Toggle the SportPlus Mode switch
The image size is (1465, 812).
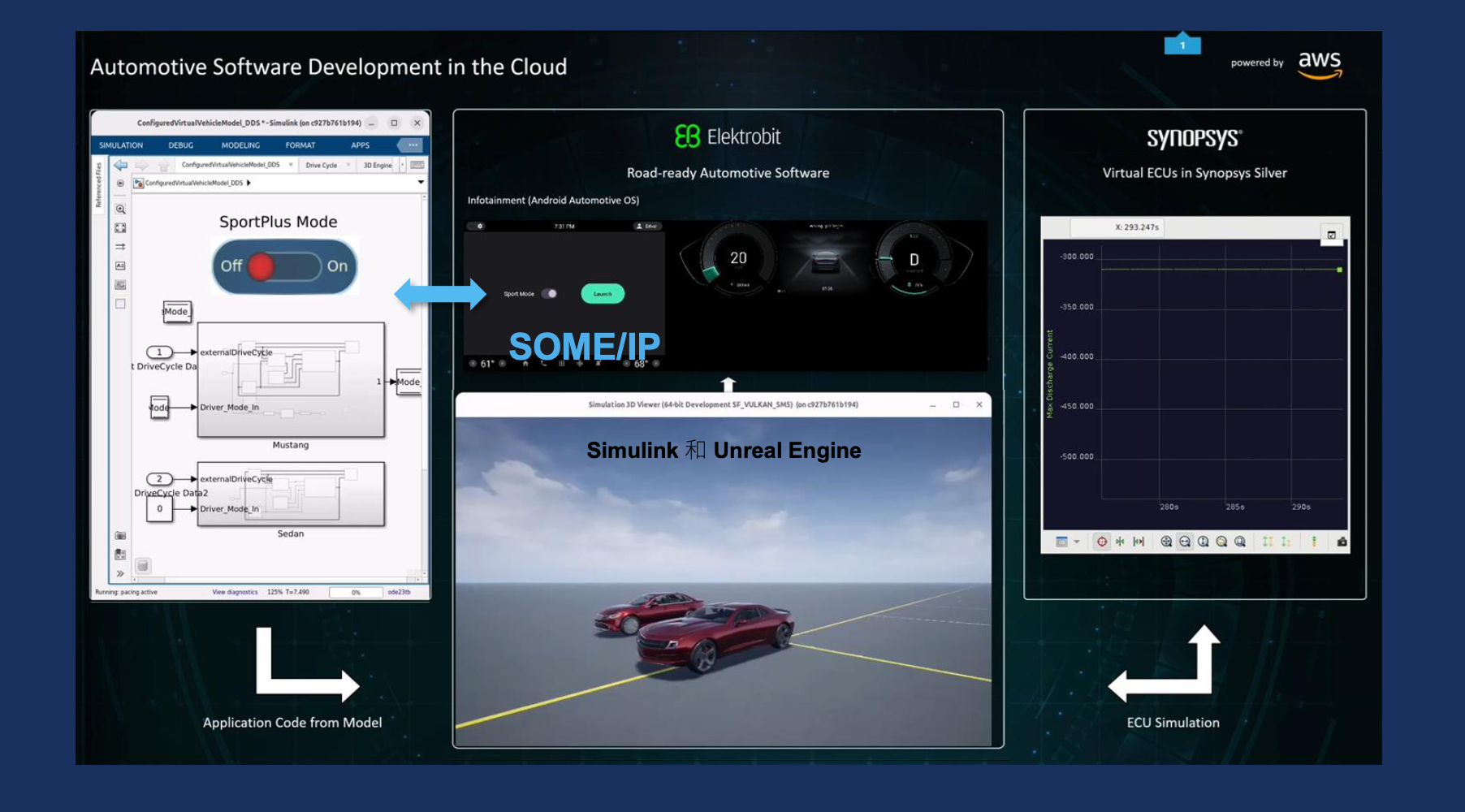pyautogui.click(x=284, y=266)
